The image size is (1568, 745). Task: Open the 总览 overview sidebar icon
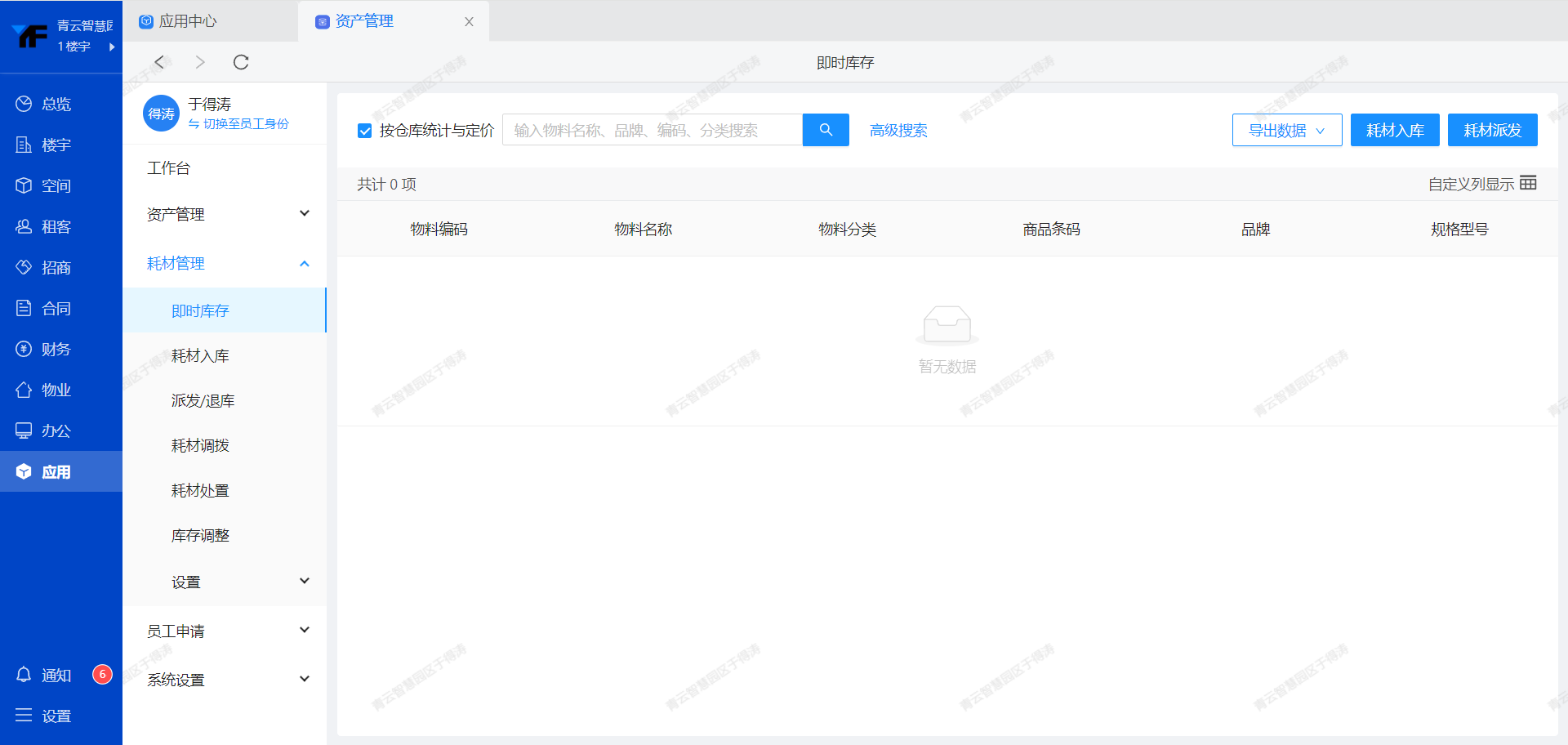point(24,104)
